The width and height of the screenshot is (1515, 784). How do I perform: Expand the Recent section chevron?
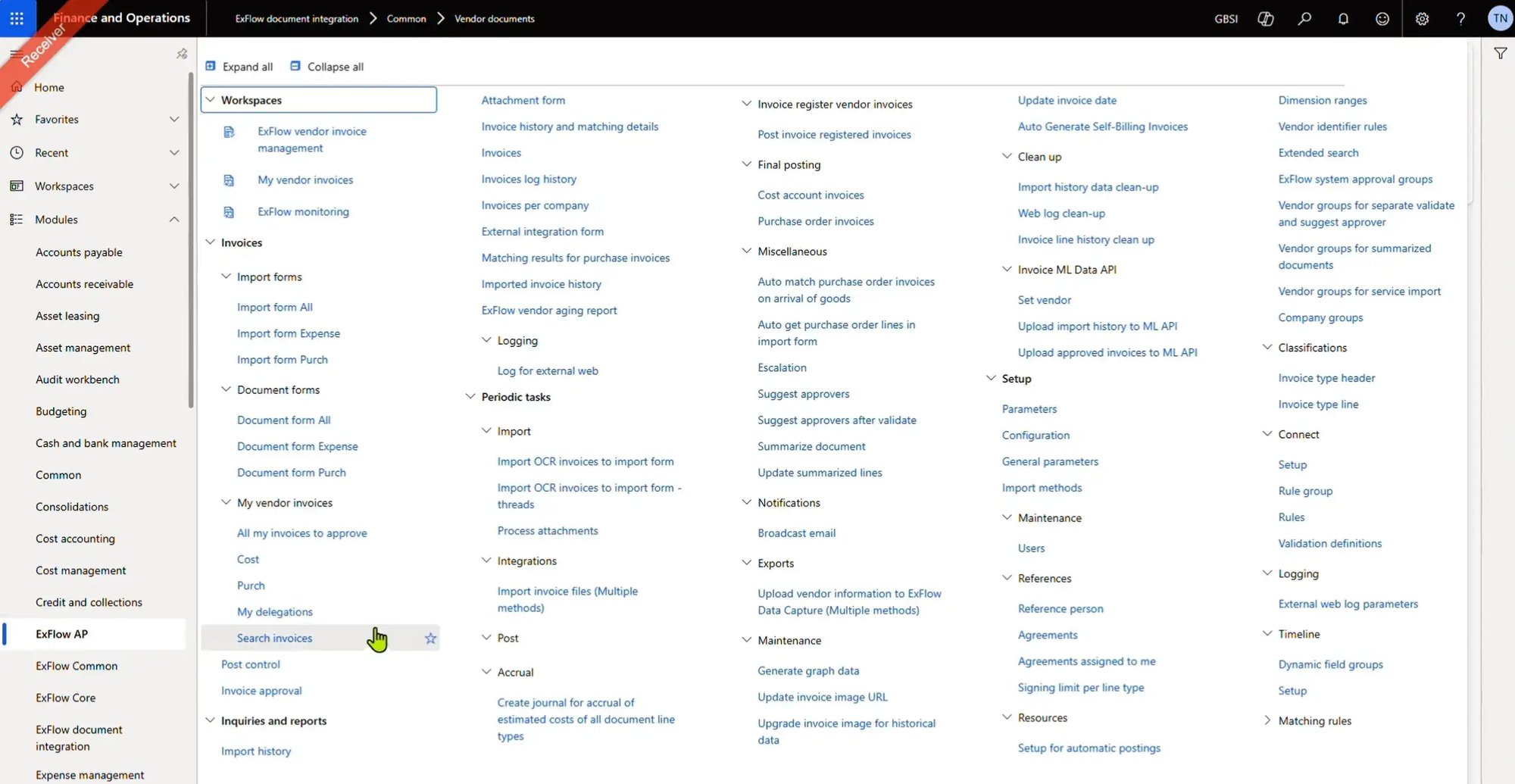click(174, 152)
